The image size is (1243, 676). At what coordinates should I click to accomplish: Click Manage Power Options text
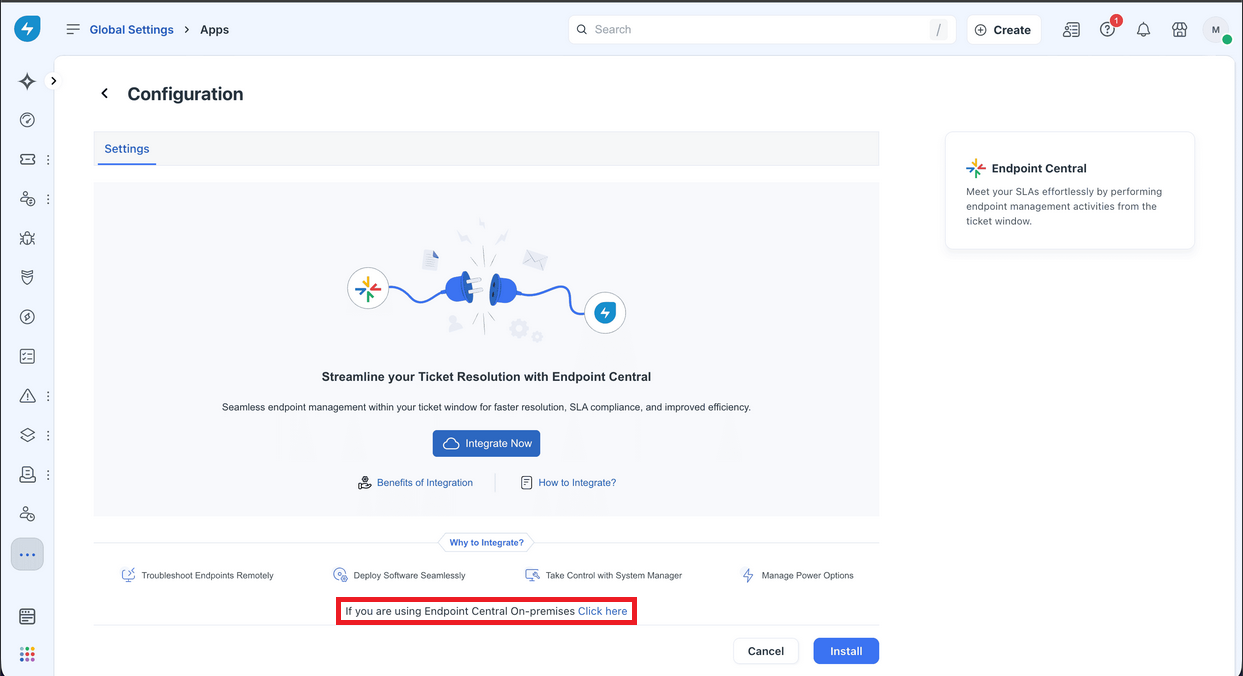point(808,576)
